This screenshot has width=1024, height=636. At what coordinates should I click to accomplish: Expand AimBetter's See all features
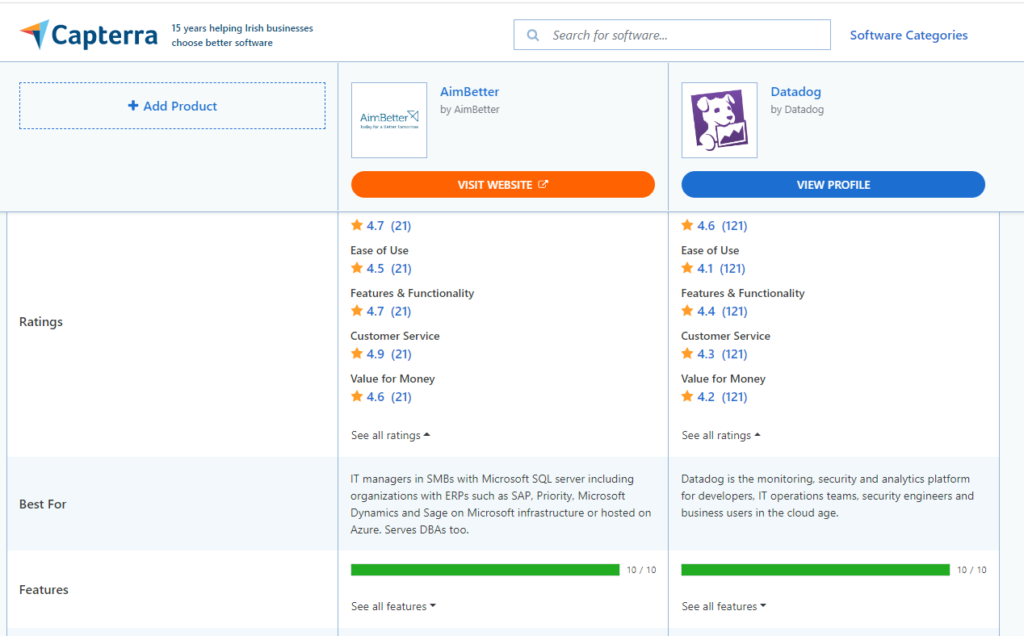(393, 606)
